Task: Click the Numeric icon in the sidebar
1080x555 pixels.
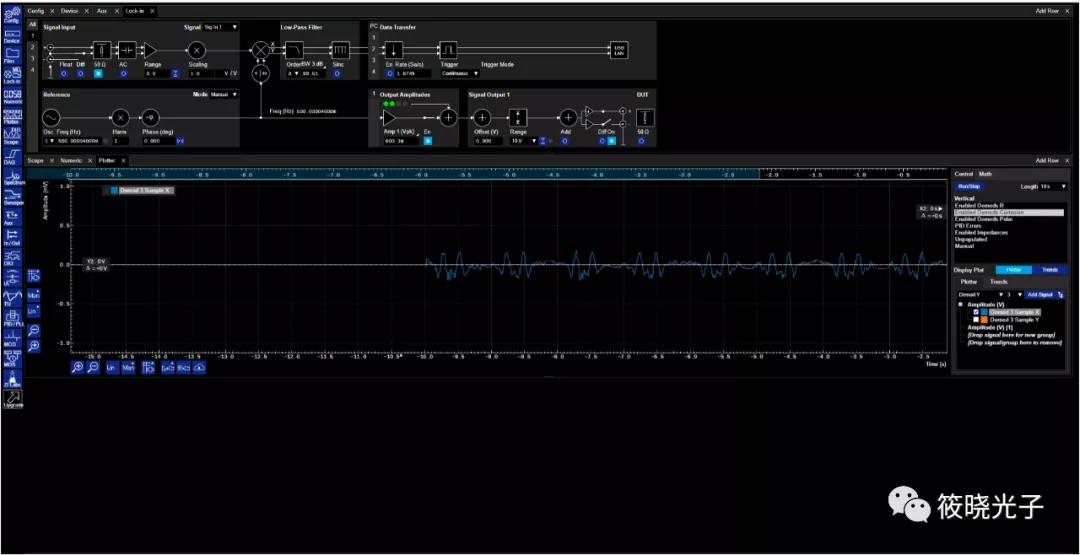Action: [12, 96]
